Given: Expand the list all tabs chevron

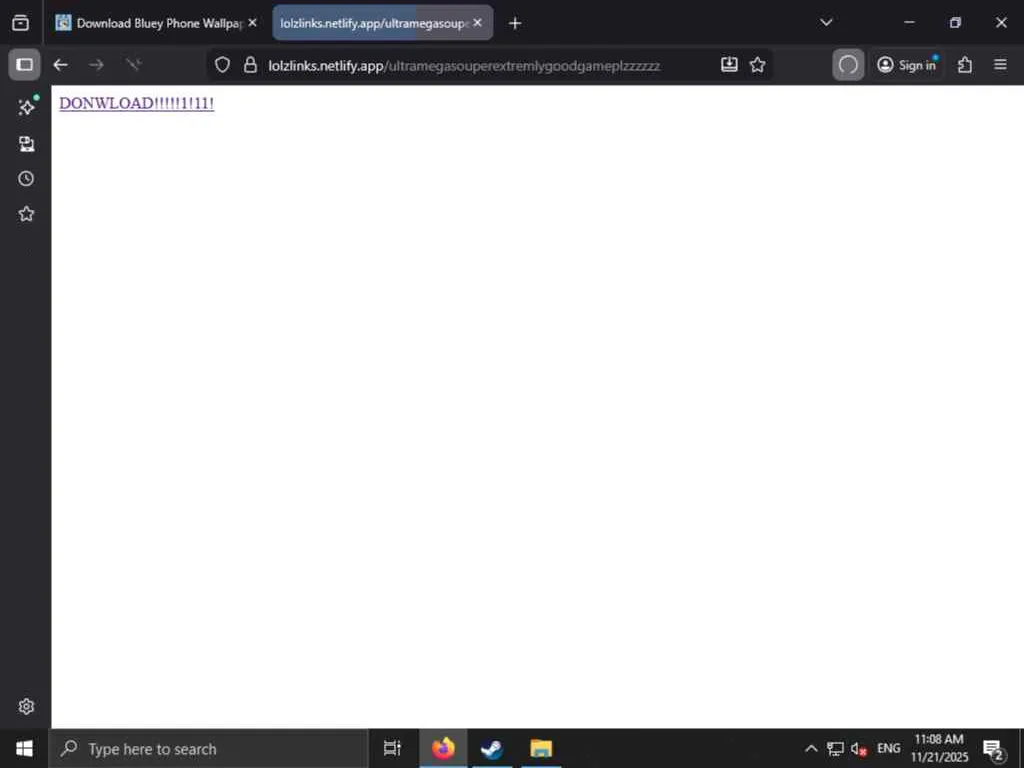Looking at the screenshot, I should coord(826,23).
